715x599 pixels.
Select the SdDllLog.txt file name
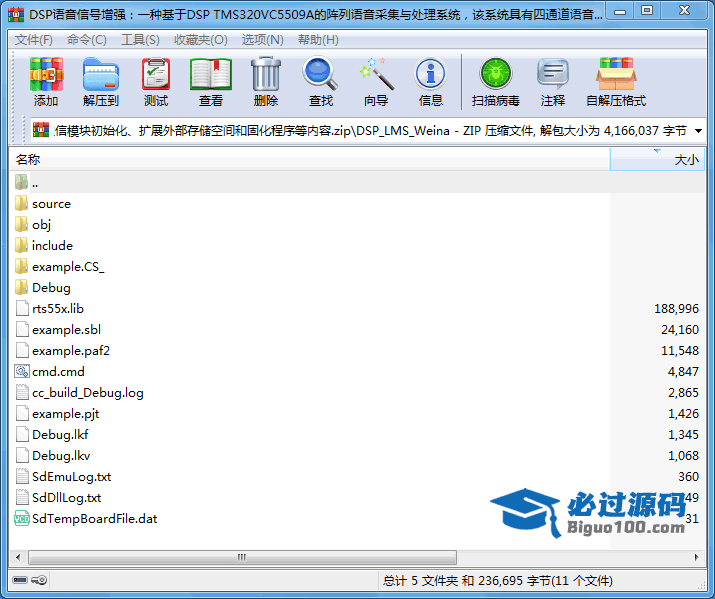point(67,497)
